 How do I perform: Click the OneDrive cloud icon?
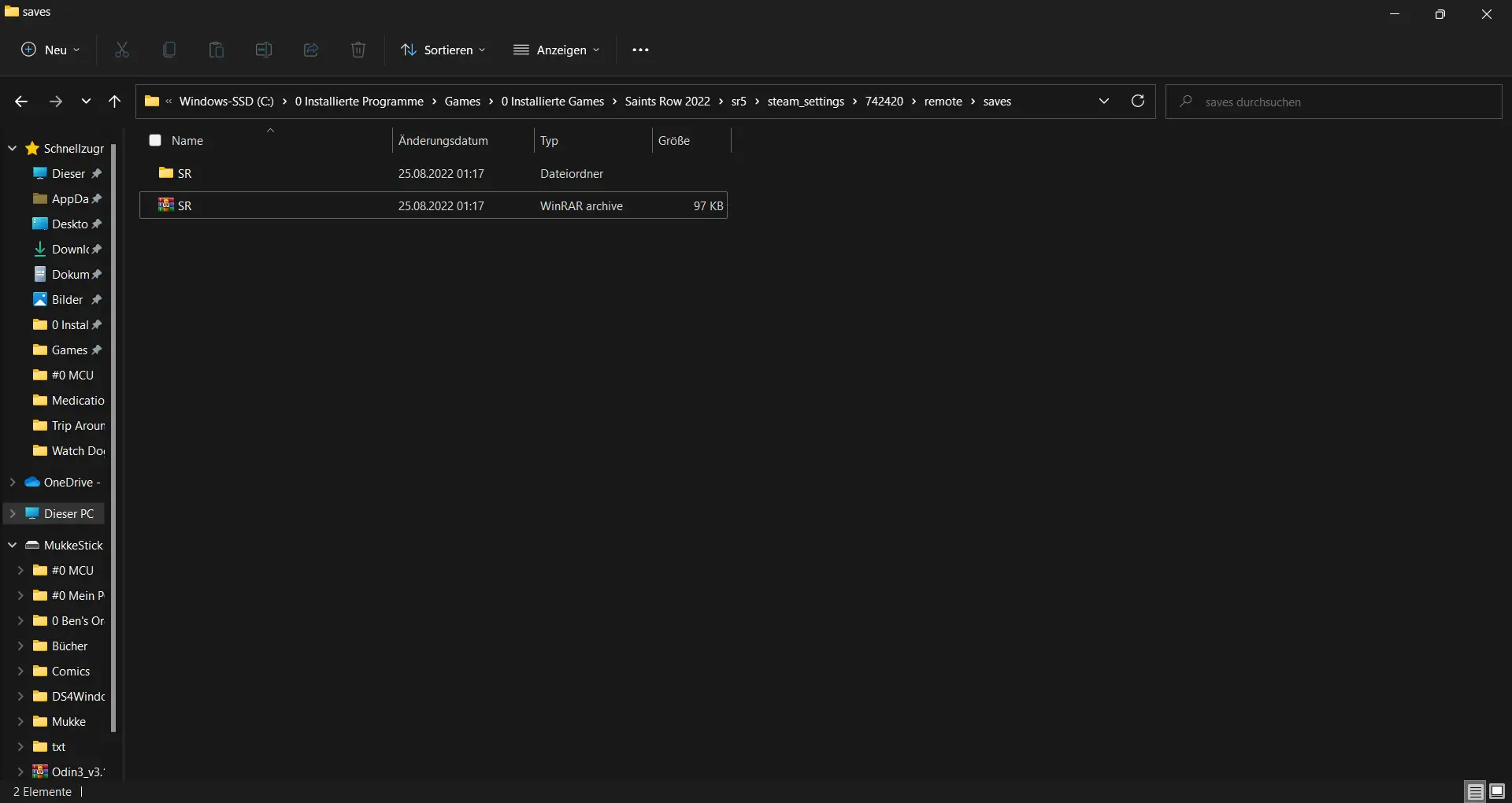point(32,482)
